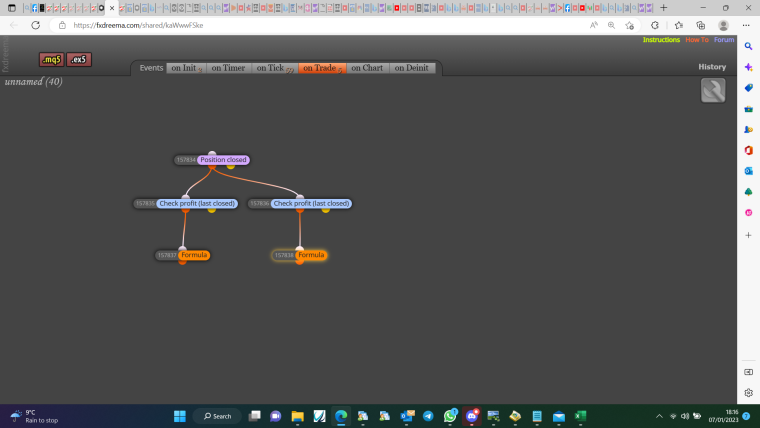Image resolution: width=760 pixels, height=428 pixels.
Task: Open the browser favorites star icon
Action: point(679,25)
